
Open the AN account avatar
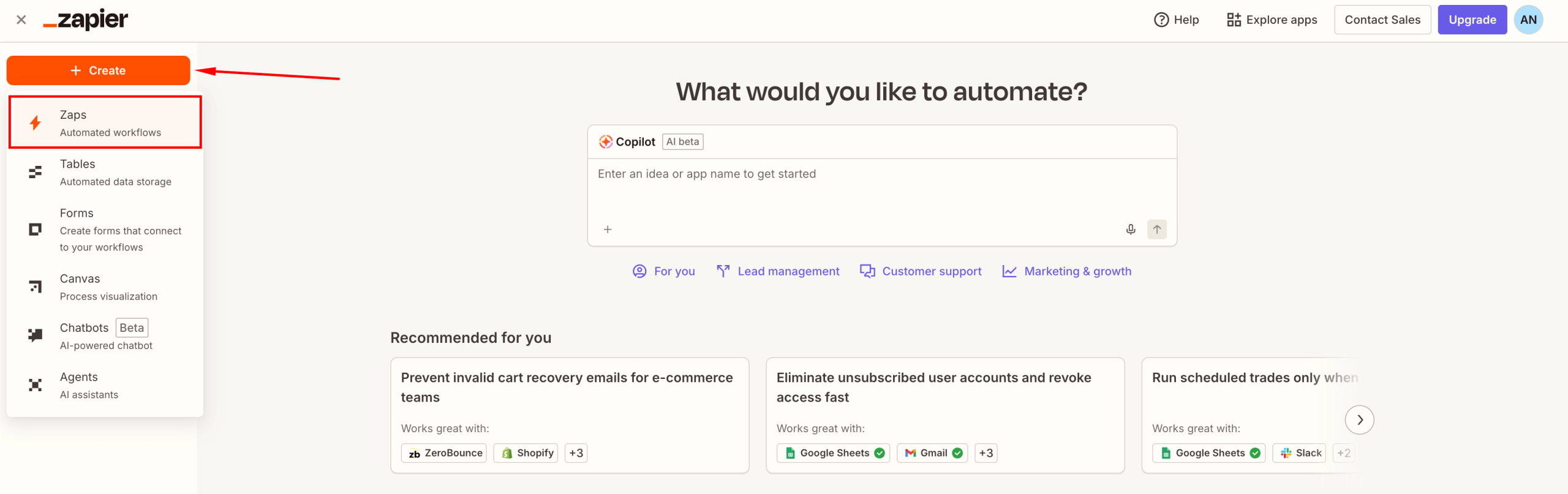click(x=1528, y=20)
